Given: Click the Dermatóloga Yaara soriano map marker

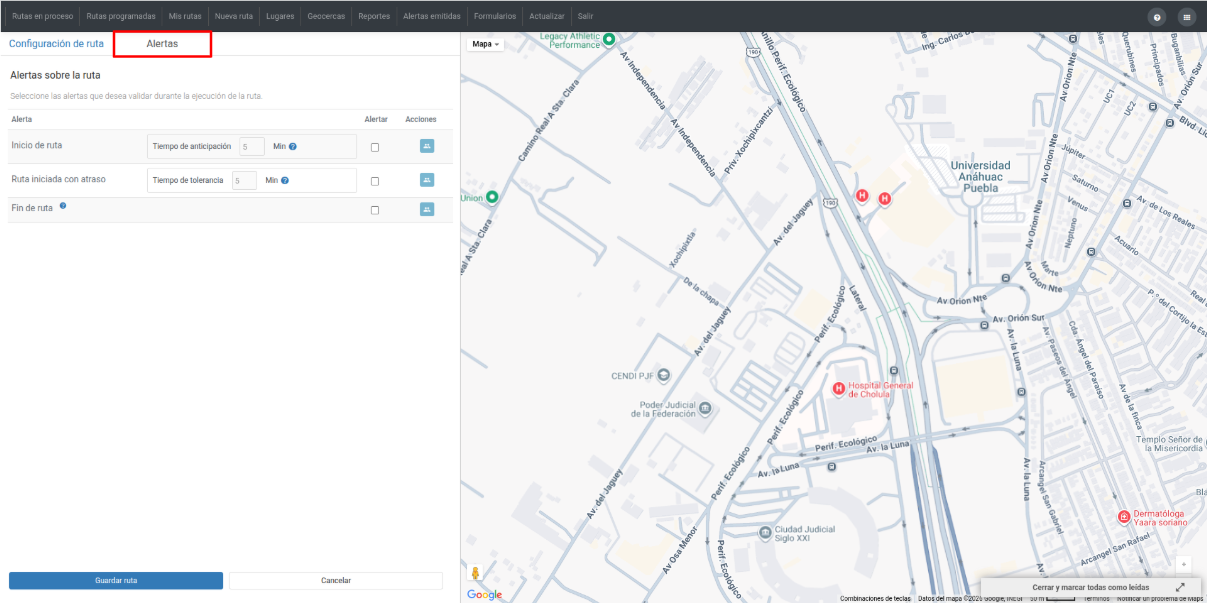Looking at the screenshot, I should point(1124,517).
